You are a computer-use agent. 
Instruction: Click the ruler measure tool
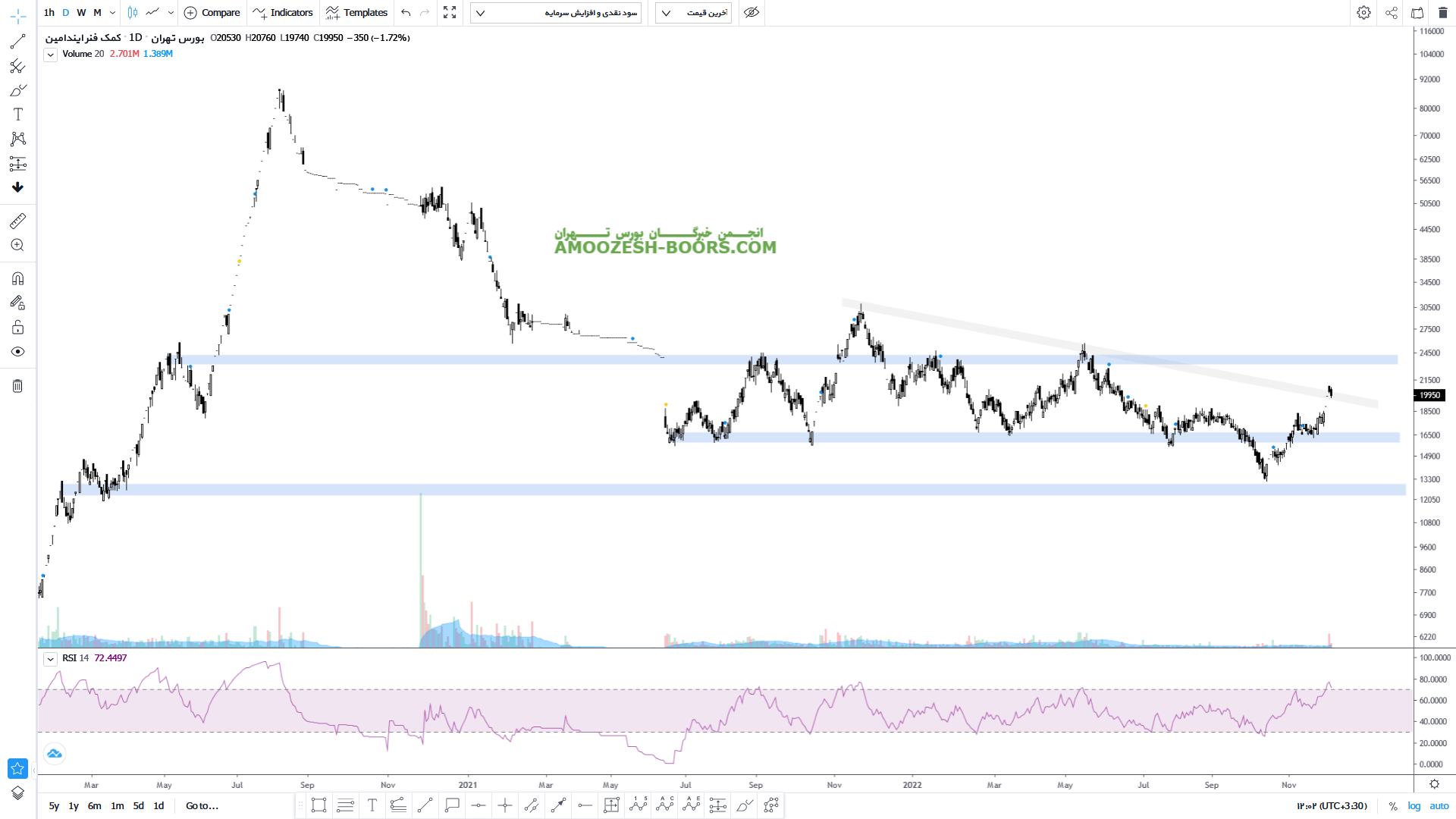(17, 221)
